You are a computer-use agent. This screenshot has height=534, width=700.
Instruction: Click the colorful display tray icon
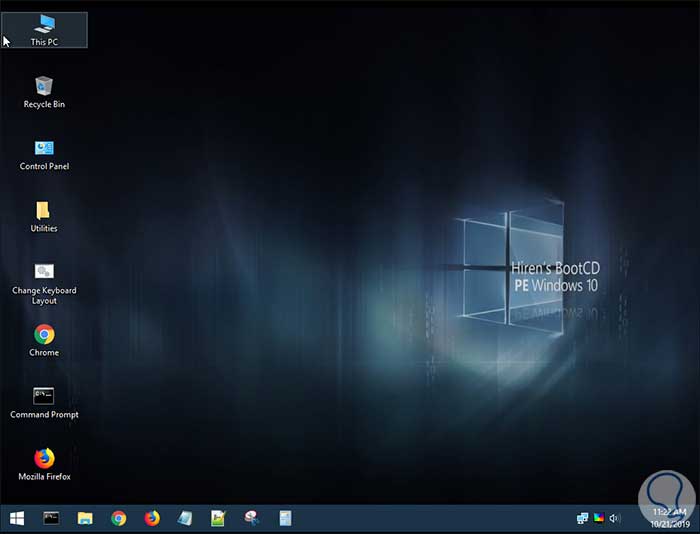tap(599, 518)
